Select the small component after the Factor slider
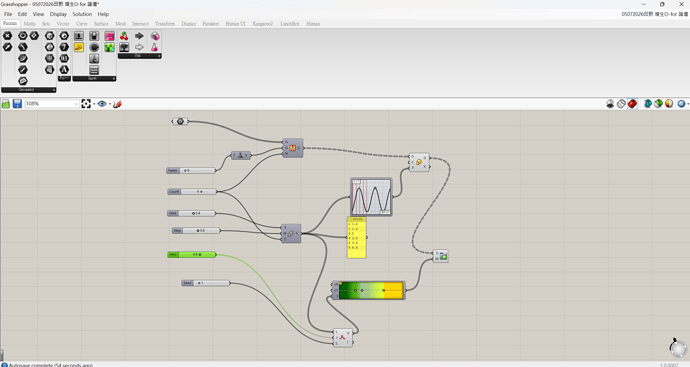Viewport: 690px width, 367px height. point(241,155)
